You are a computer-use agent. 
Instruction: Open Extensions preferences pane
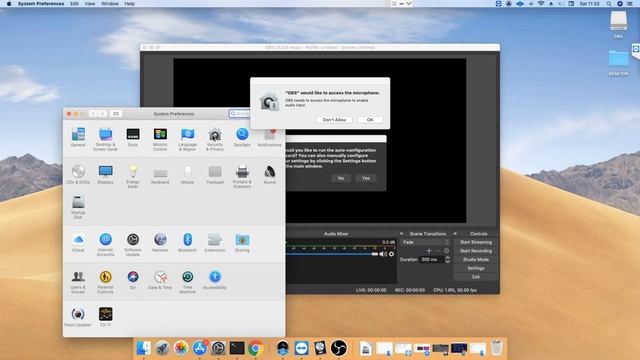click(215, 242)
